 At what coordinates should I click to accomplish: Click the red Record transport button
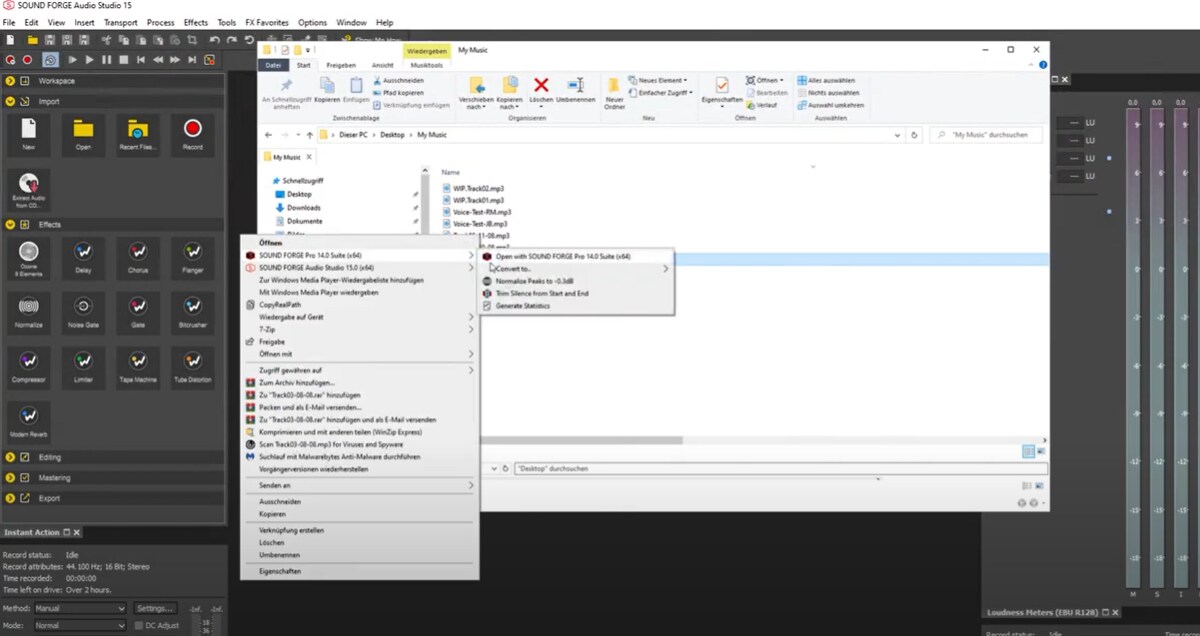(x=27, y=60)
